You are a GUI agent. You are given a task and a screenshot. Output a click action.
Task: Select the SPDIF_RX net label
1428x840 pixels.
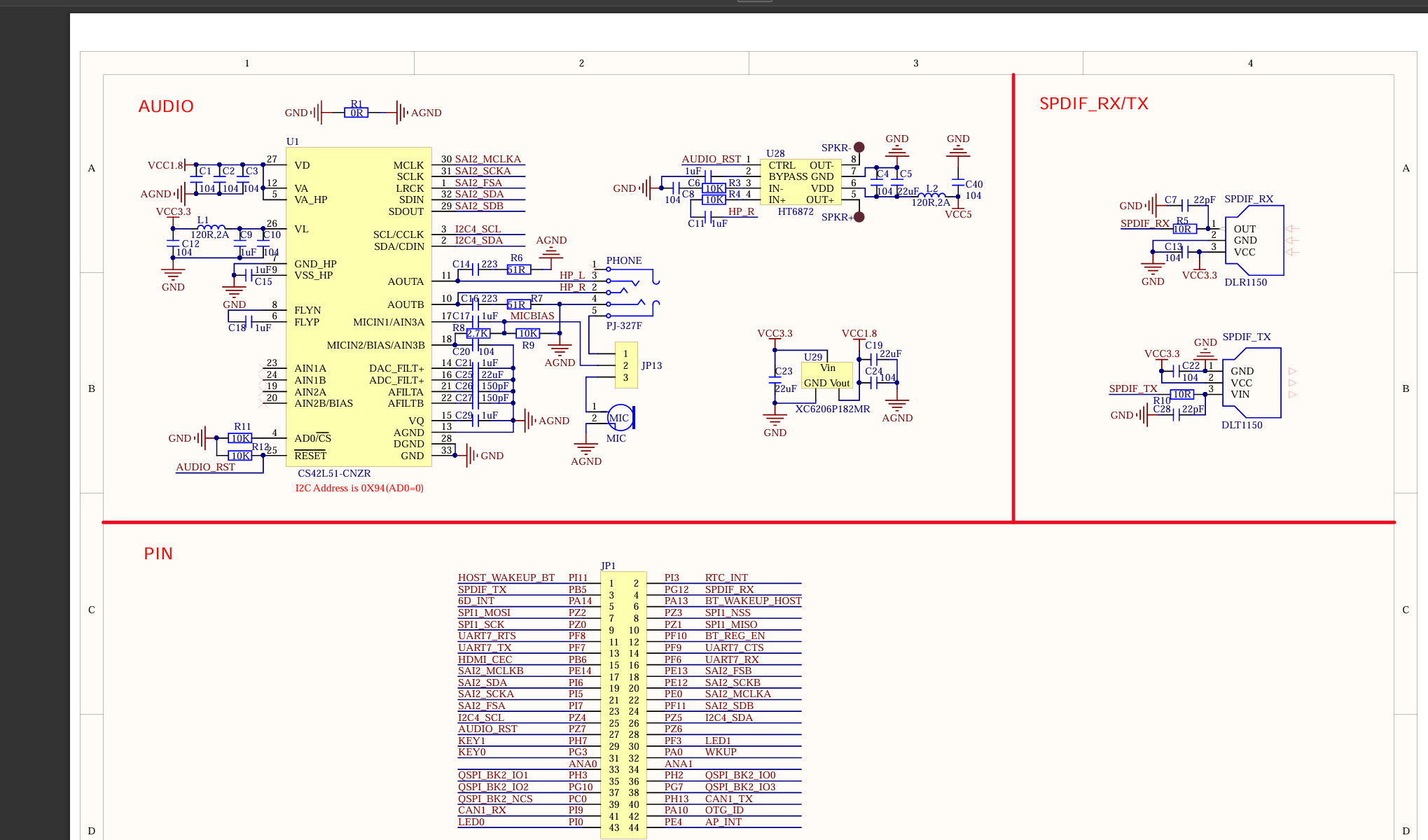click(1146, 223)
